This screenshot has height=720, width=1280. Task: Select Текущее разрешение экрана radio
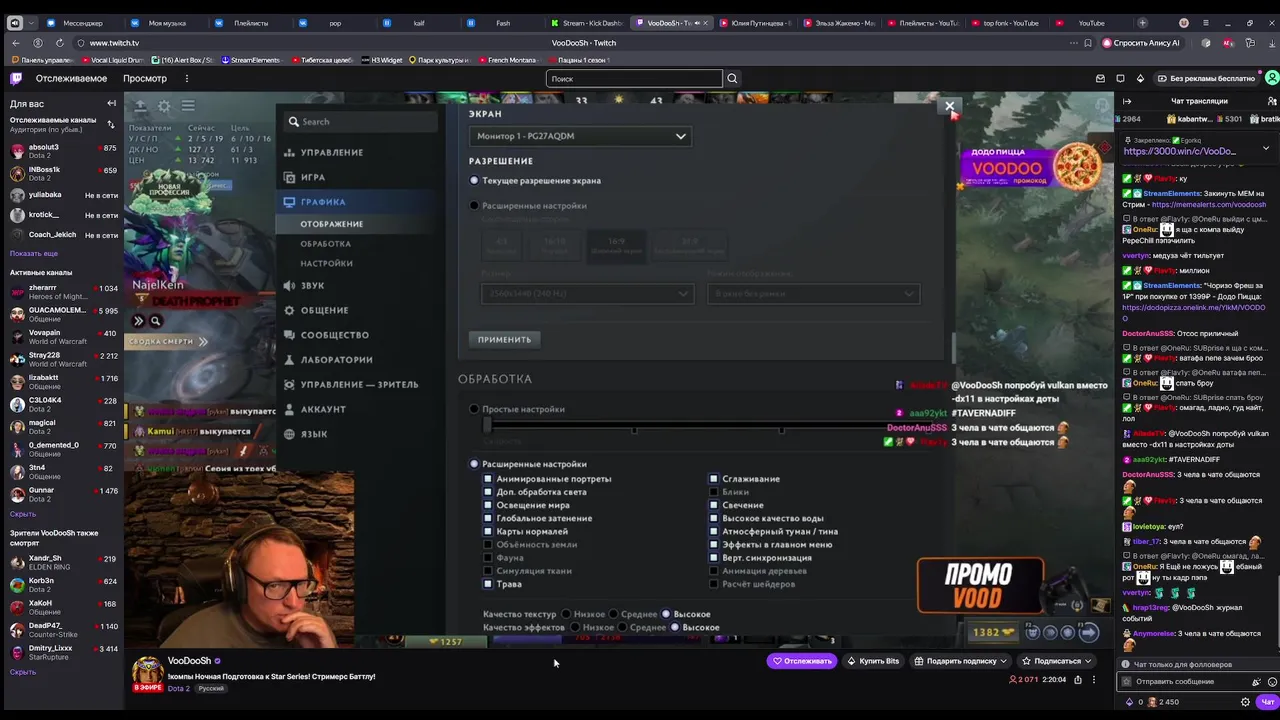tap(474, 180)
